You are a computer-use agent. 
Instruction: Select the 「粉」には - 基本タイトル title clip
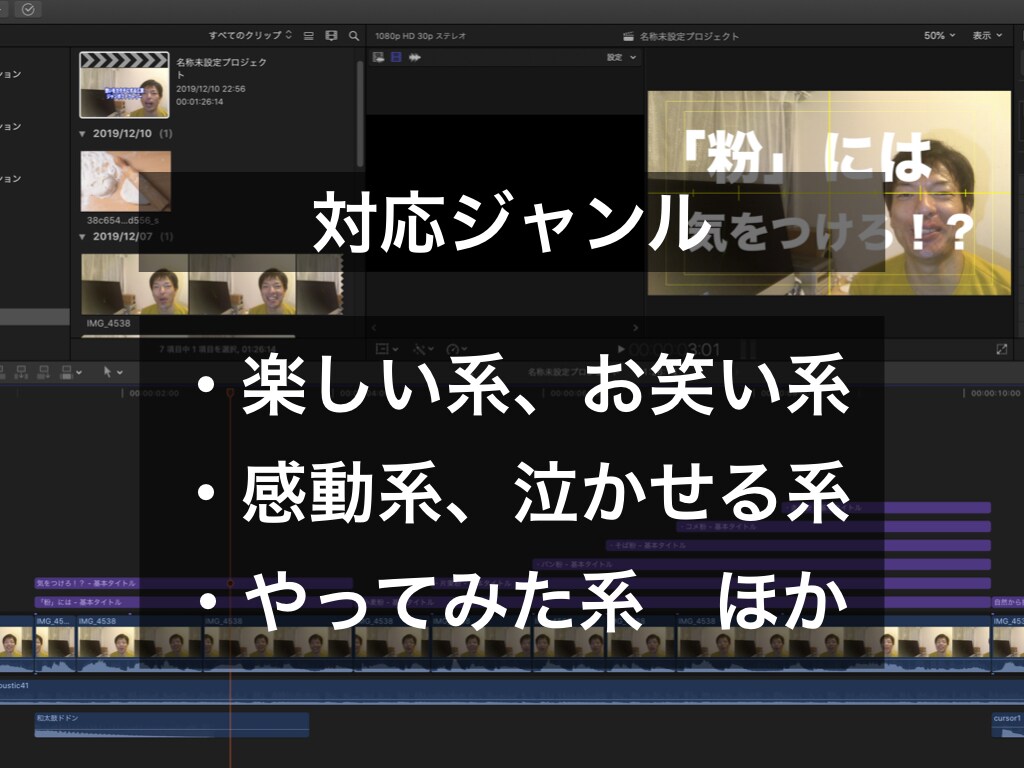pos(194,602)
